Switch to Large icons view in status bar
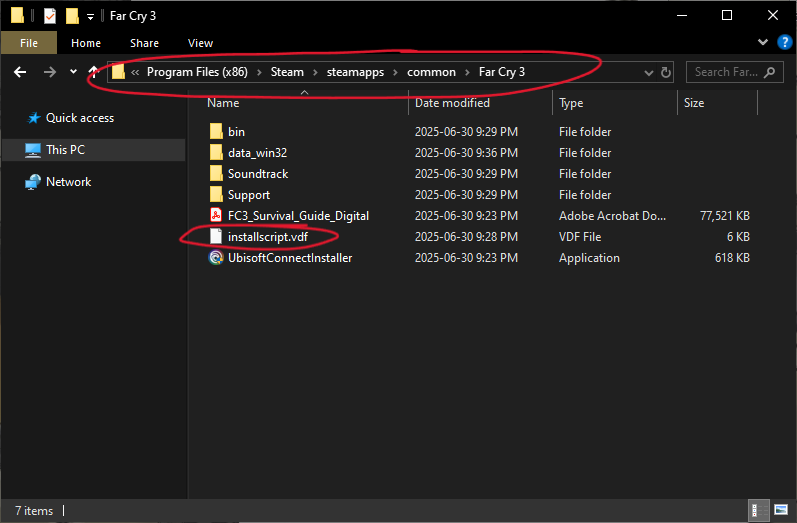 click(x=781, y=510)
